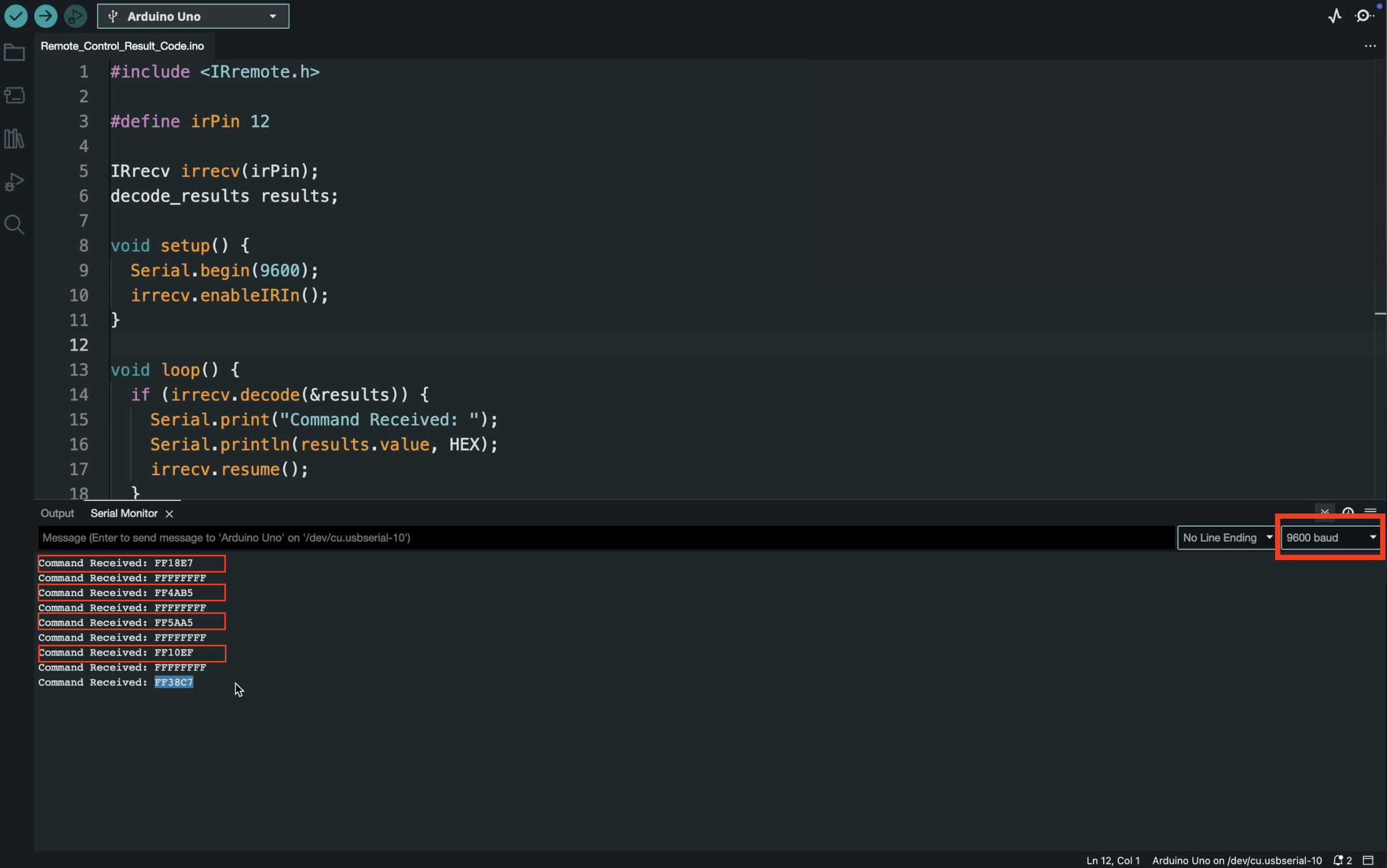Click the Upload arrow button

[46, 16]
